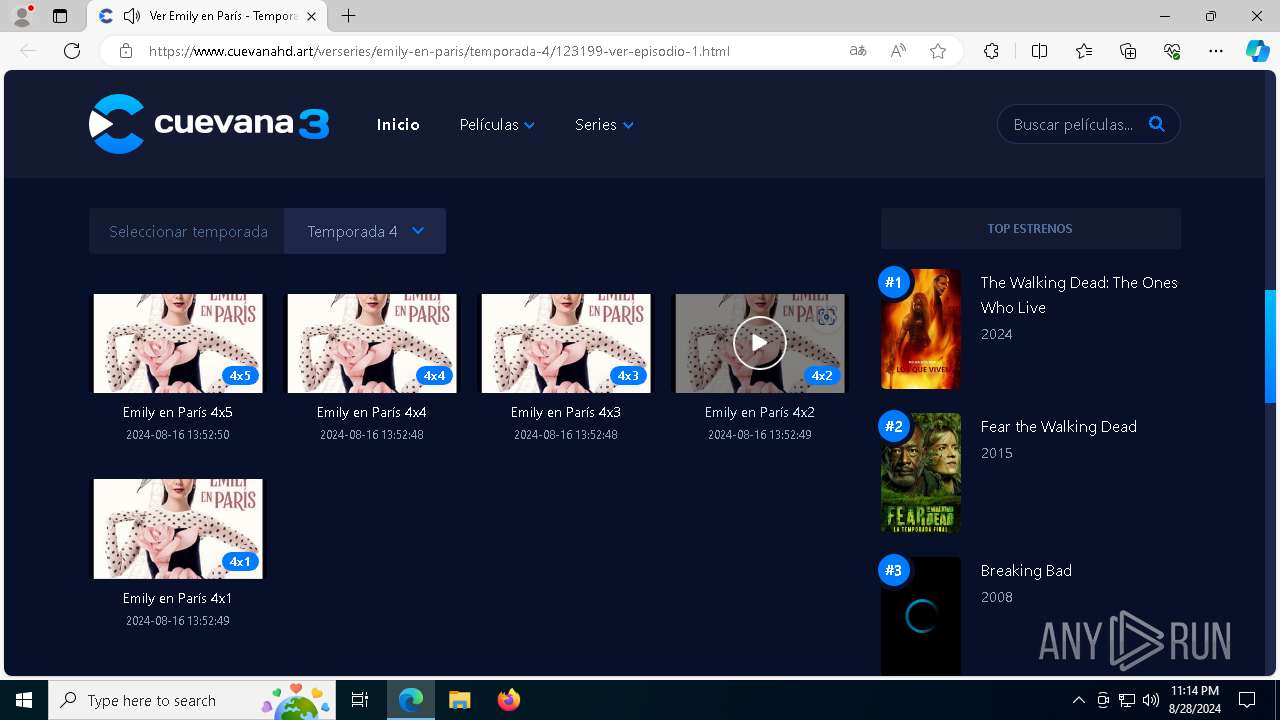Image resolution: width=1280 pixels, height=720 pixels.
Task: Open the Edge profile icon
Action: 22,15
